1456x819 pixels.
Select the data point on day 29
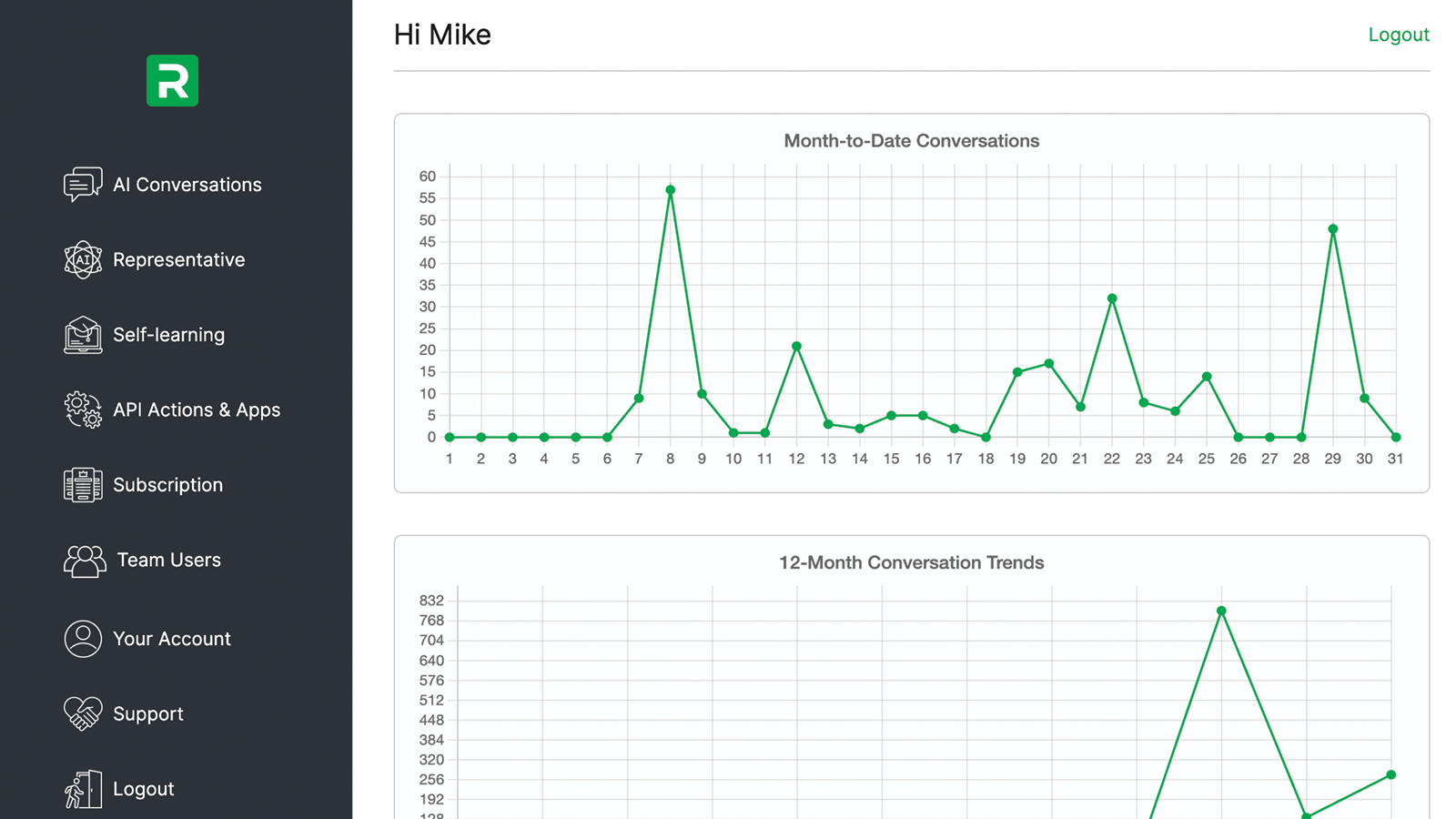click(x=1333, y=228)
